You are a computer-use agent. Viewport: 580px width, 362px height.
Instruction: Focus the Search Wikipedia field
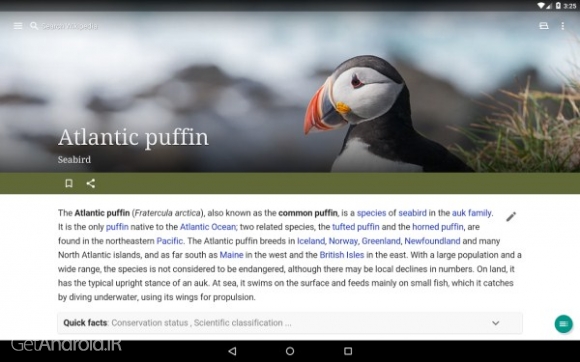pos(70,26)
